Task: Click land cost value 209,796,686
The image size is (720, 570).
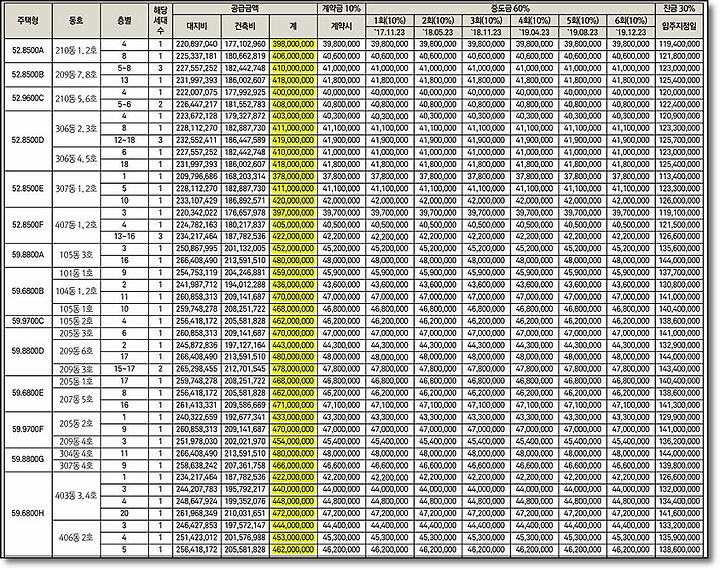Action: [197, 176]
